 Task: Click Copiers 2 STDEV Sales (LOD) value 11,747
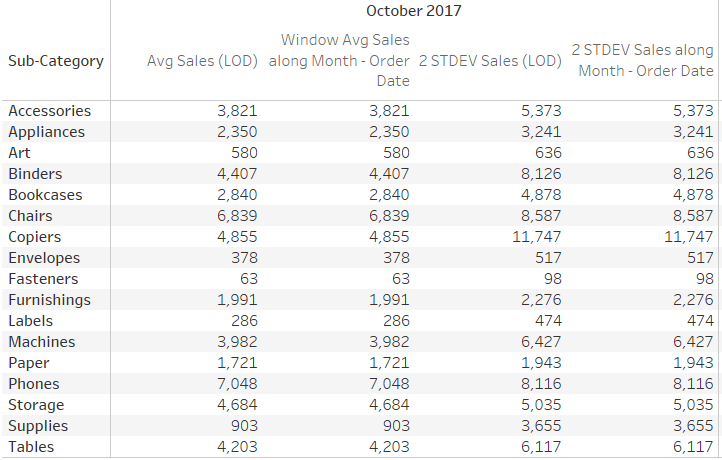(536, 237)
